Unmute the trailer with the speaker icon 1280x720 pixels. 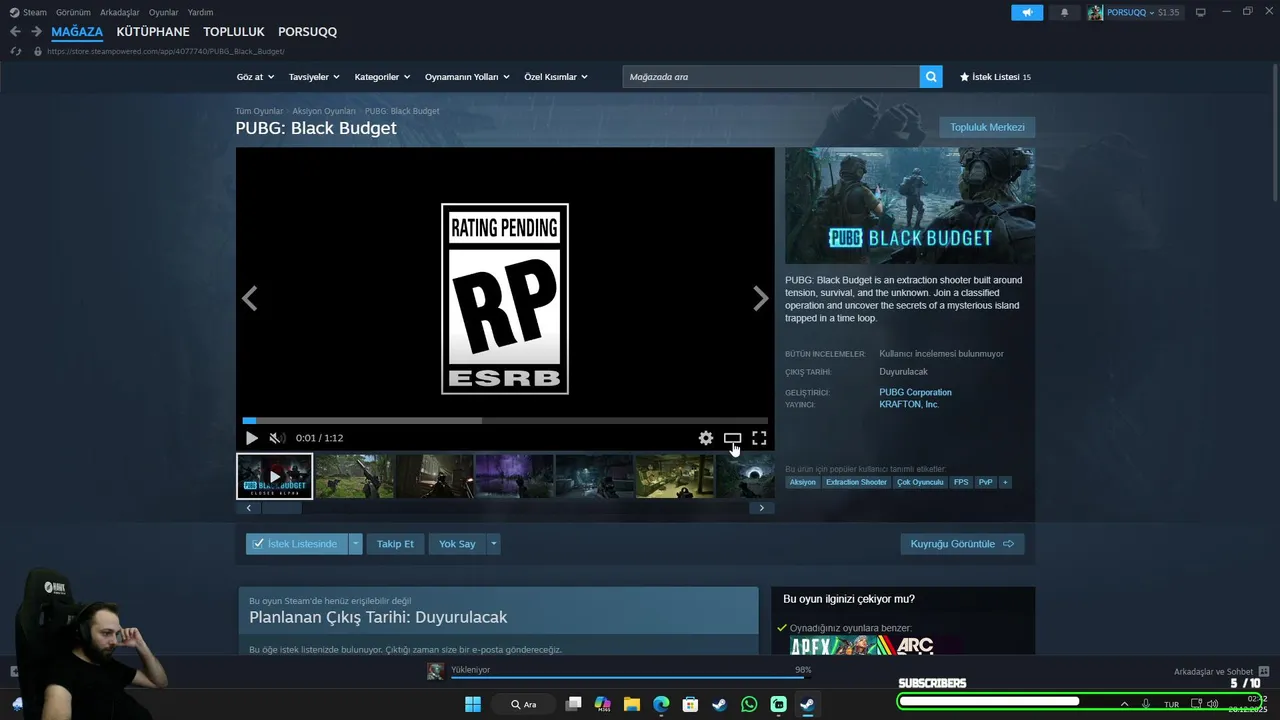277,438
